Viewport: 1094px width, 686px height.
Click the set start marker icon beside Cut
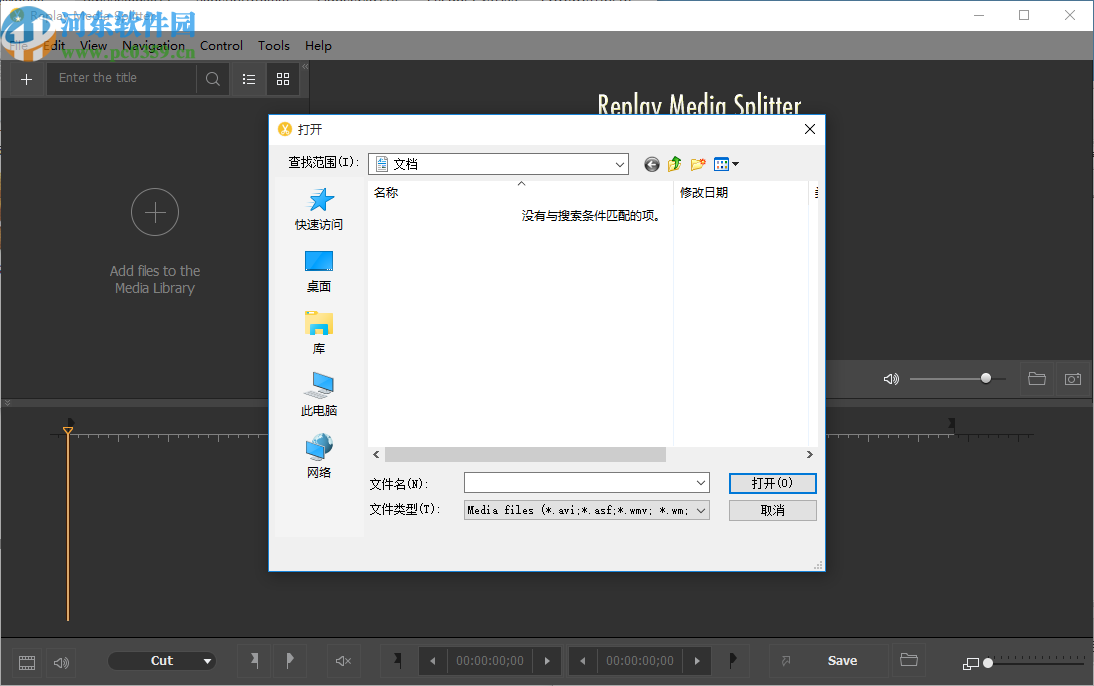[x=253, y=661]
